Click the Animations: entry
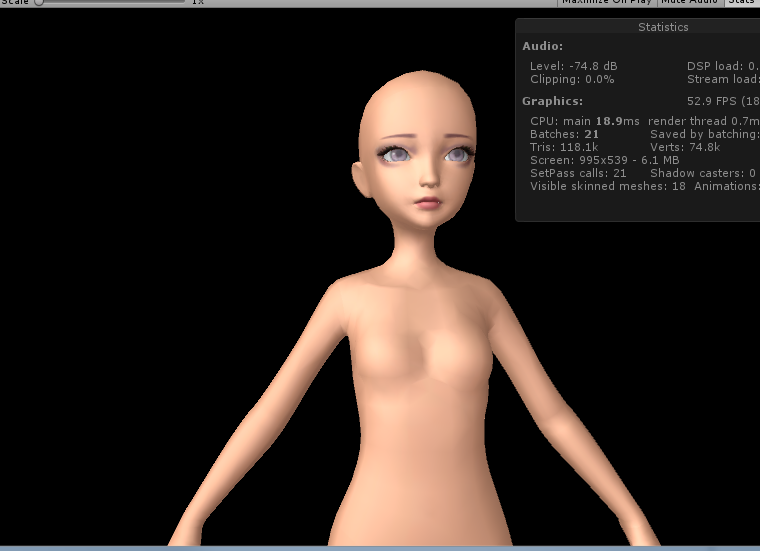 point(727,187)
